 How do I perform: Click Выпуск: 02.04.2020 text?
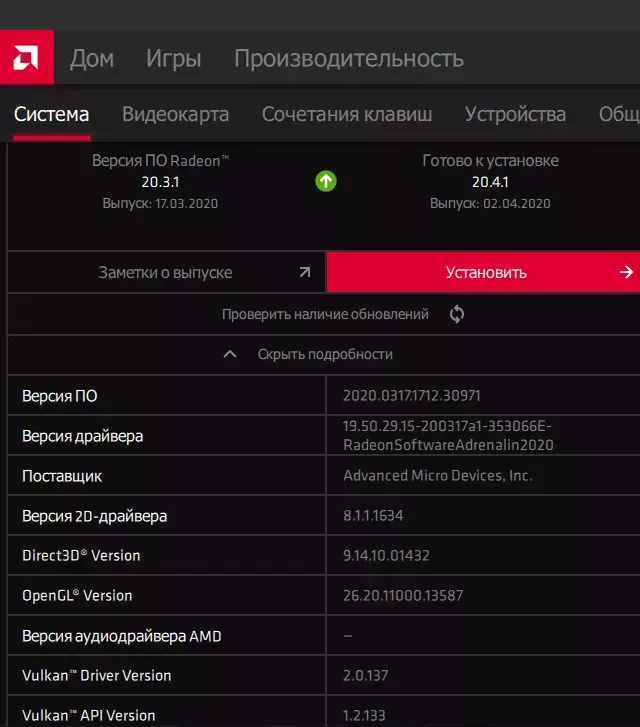point(490,204)
